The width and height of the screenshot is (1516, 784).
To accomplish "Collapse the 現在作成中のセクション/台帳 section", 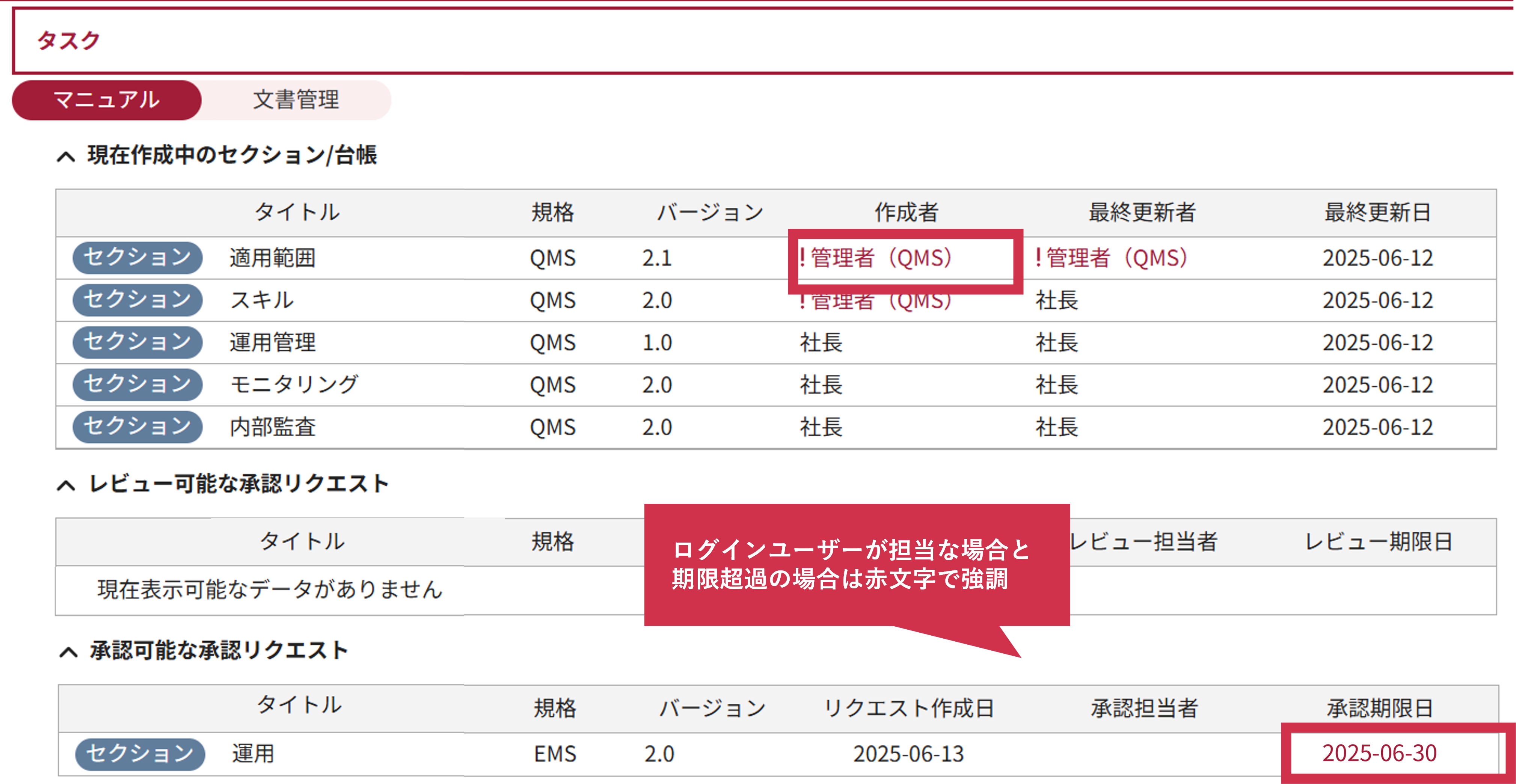I will click(x=66, y=157).
